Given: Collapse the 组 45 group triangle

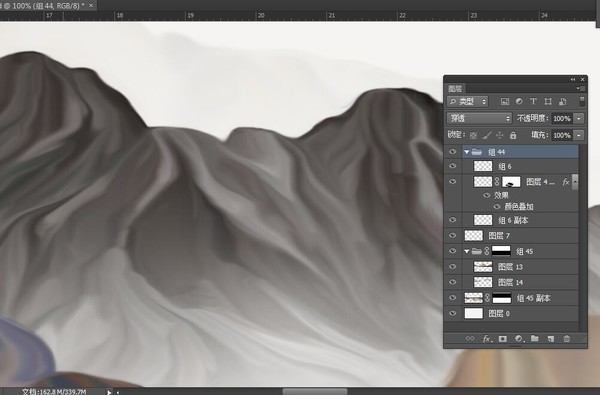Looking at the screenshot, I should pos(466,251).
